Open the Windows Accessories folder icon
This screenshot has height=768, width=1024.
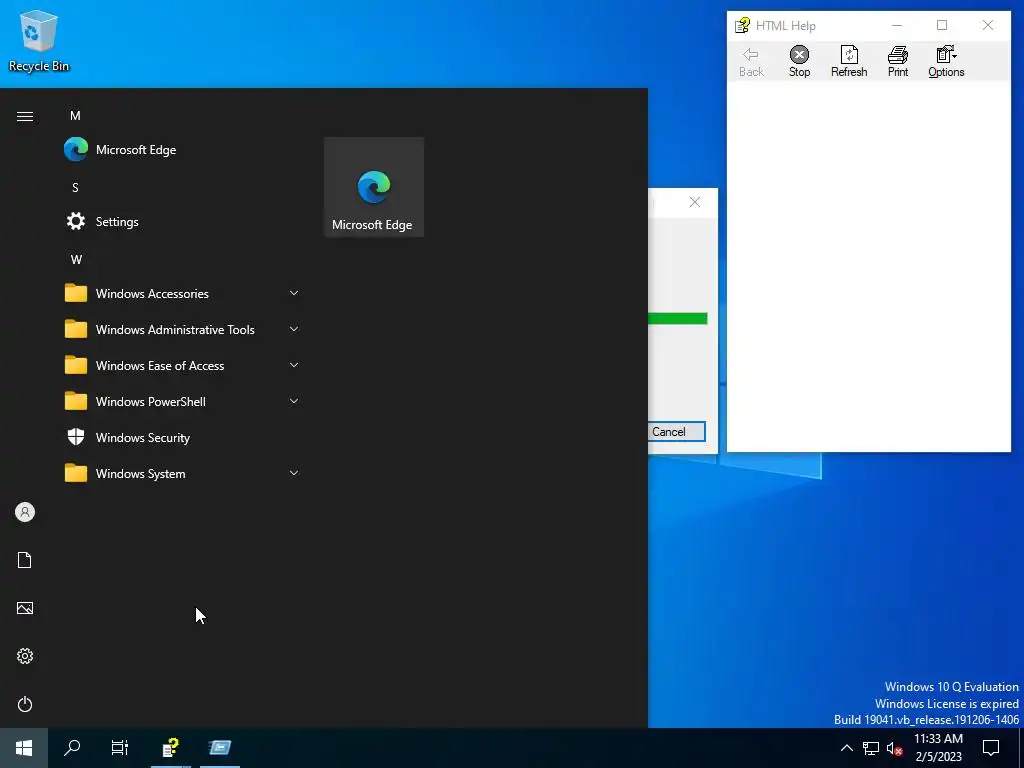[x=76, y=293]
